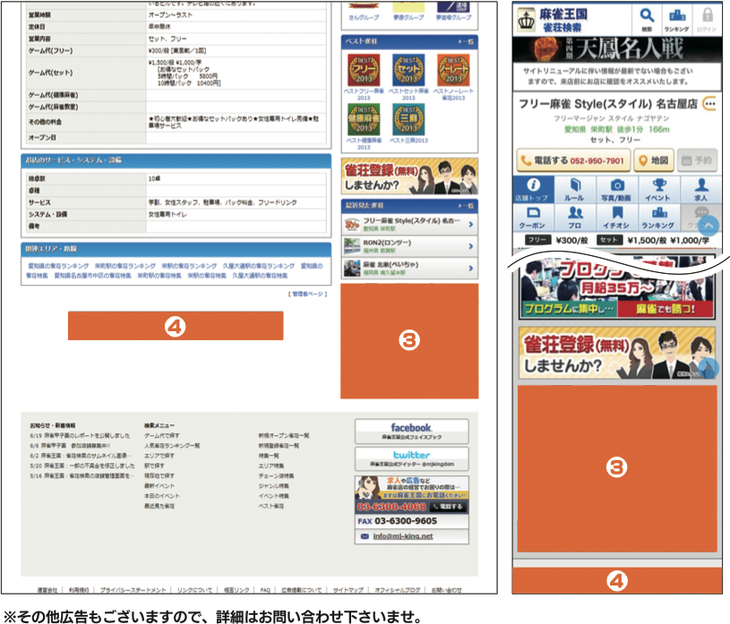
Task: Click the 電話する button beside 03-6300-4068
Action: (448, 507)
